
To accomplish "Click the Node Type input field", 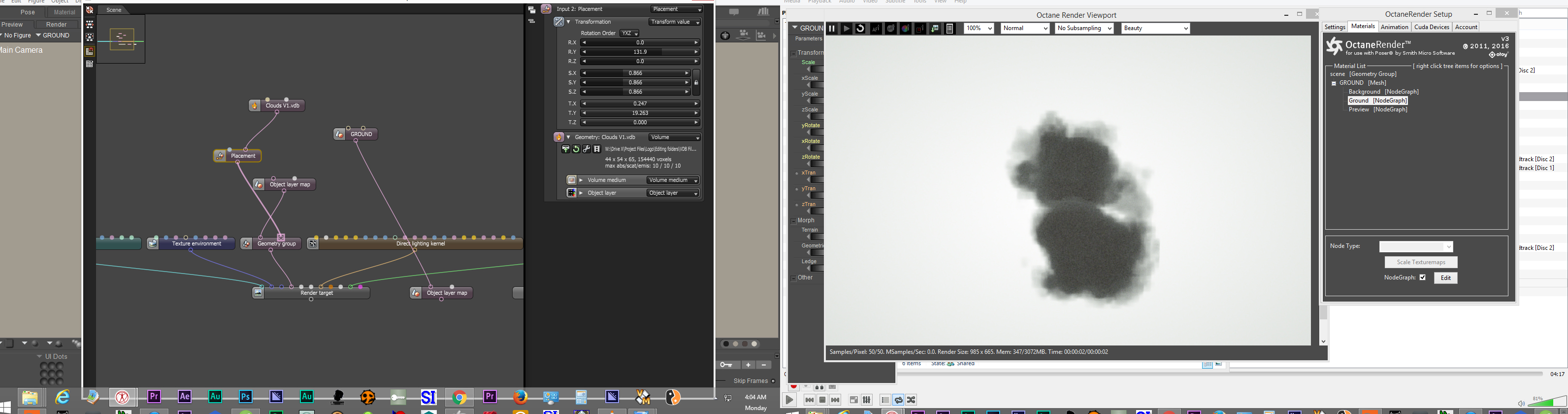I will tap(1416, 246).
